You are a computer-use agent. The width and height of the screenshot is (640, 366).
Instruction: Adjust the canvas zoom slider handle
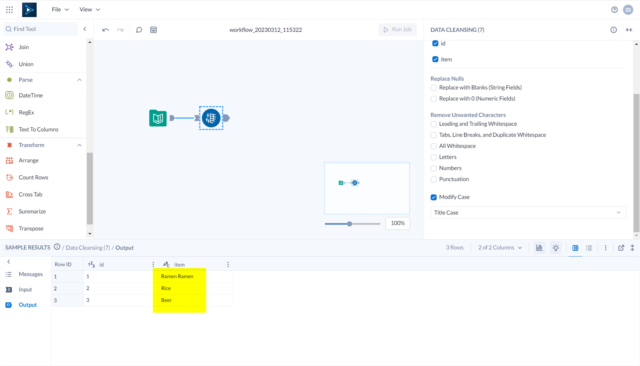click(x=349, y=224)
